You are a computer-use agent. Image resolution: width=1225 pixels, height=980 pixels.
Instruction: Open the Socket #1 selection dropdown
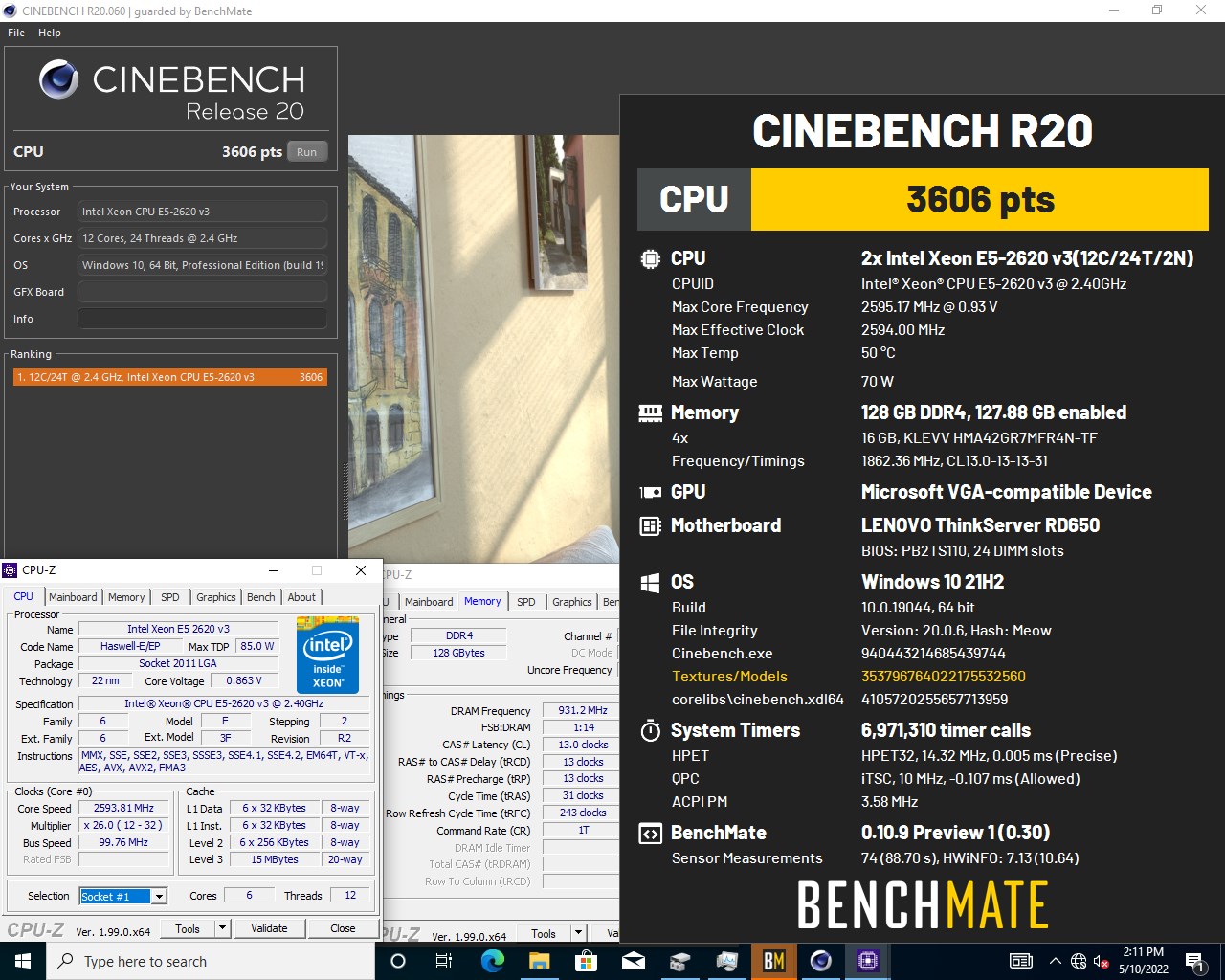160,896
